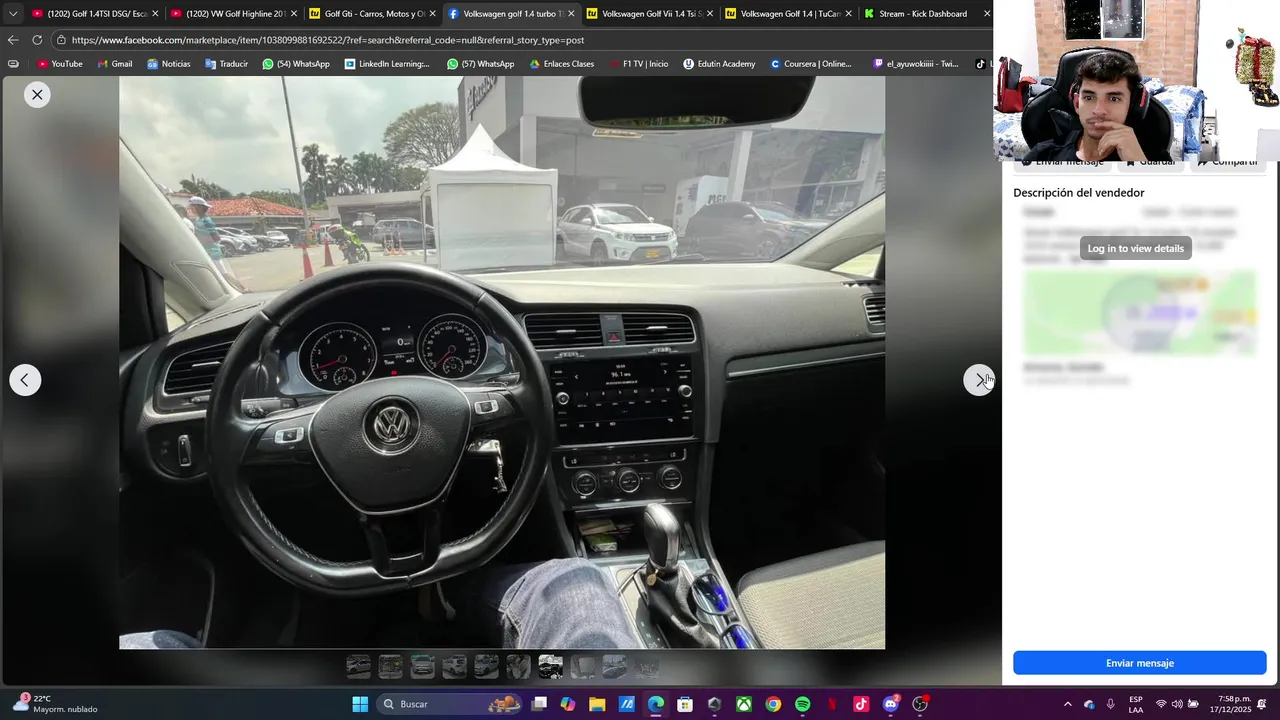Reload the current page

point(37,40)
